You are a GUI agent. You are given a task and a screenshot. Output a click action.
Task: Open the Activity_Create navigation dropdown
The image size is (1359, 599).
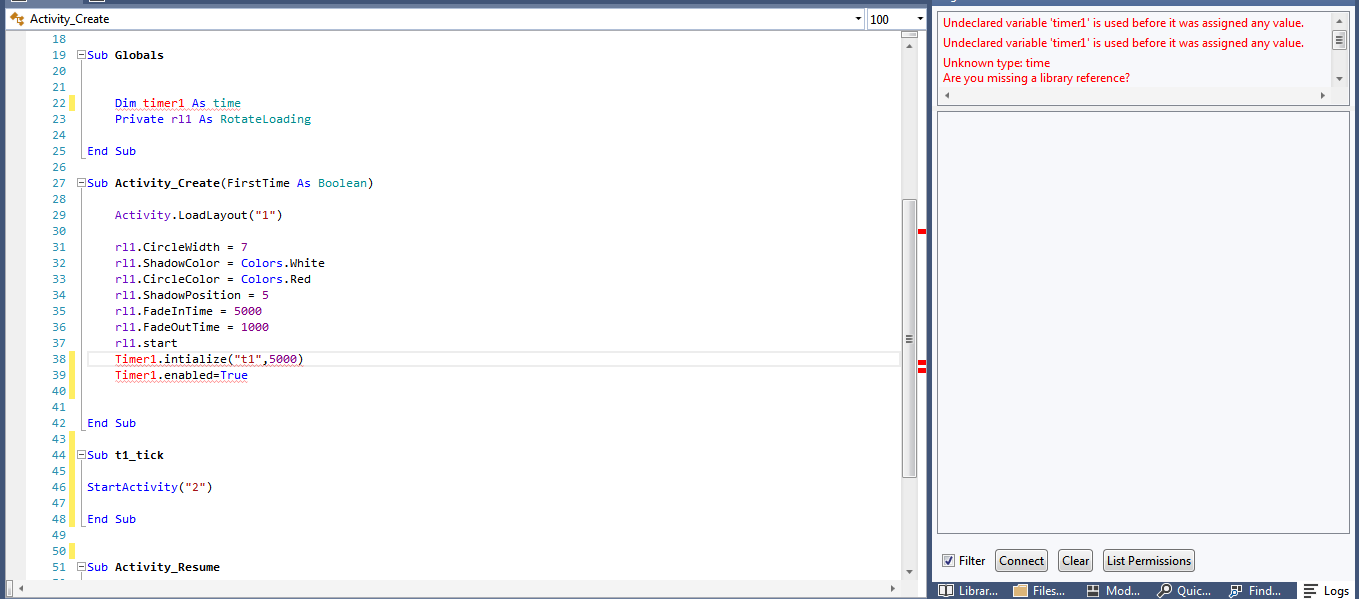[858, 18]
